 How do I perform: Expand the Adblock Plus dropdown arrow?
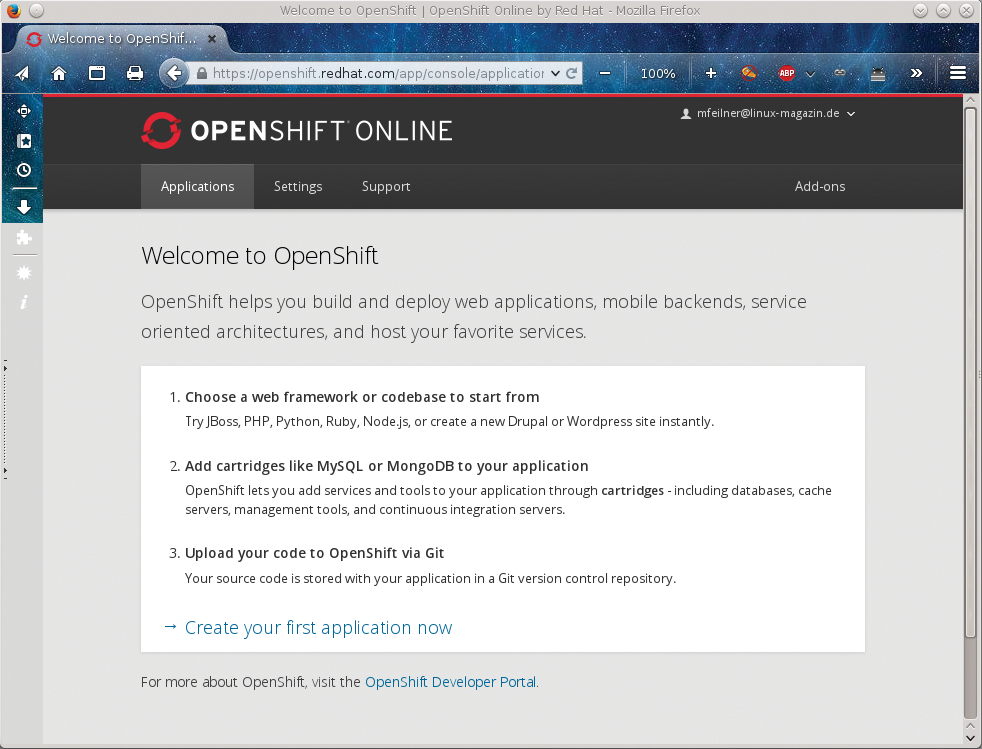[810, 73]
